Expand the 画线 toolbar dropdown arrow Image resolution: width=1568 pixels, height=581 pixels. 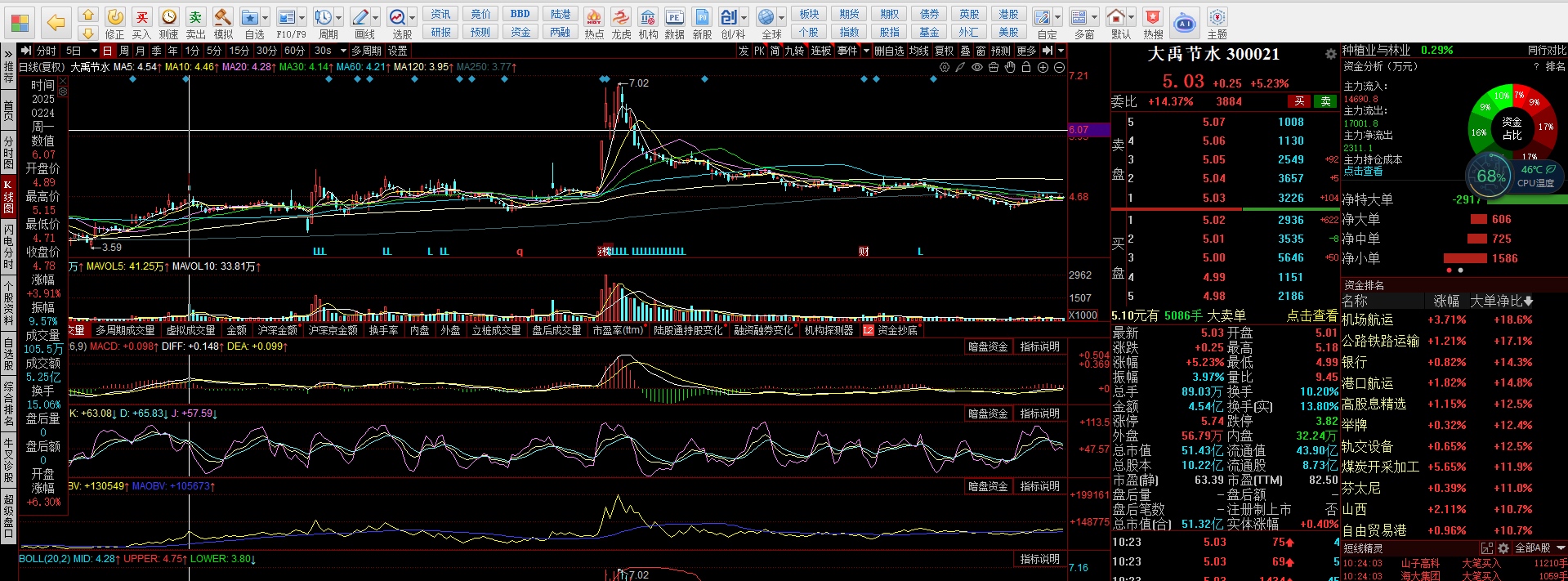(376, 17)
